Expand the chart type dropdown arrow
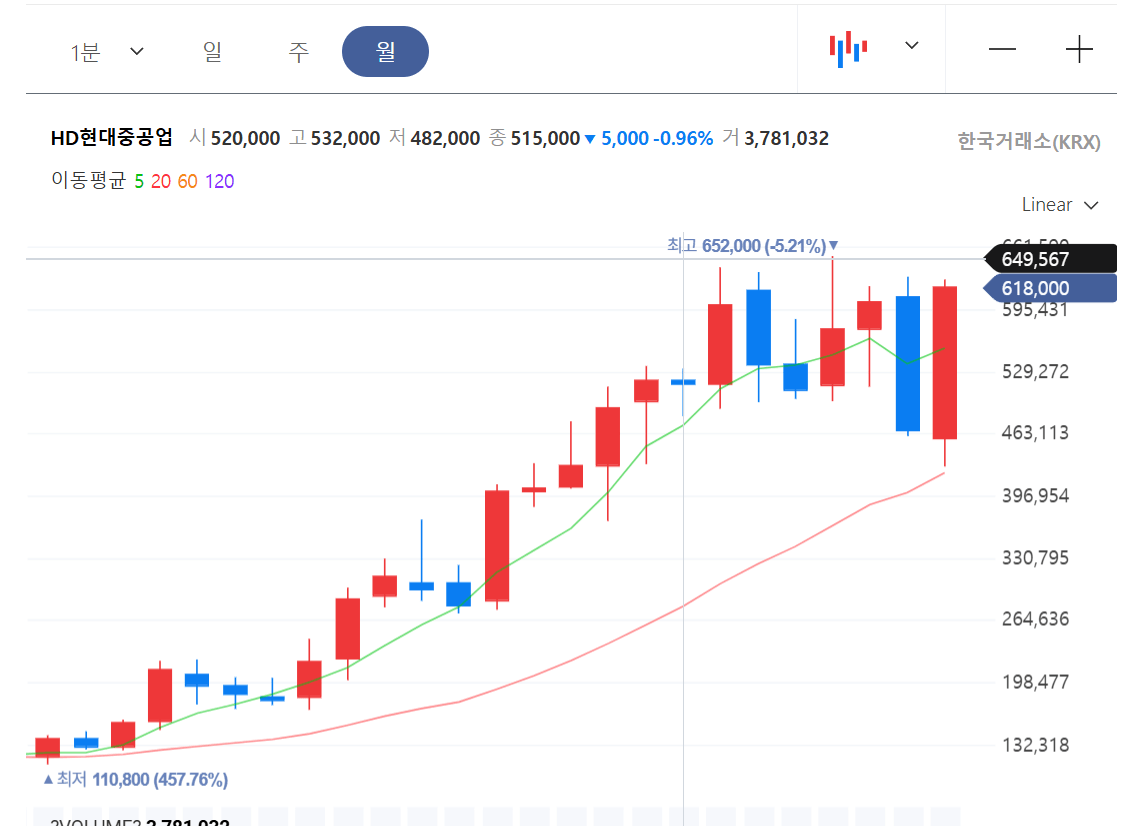1123x826 pixels. (x=911, y=46)
